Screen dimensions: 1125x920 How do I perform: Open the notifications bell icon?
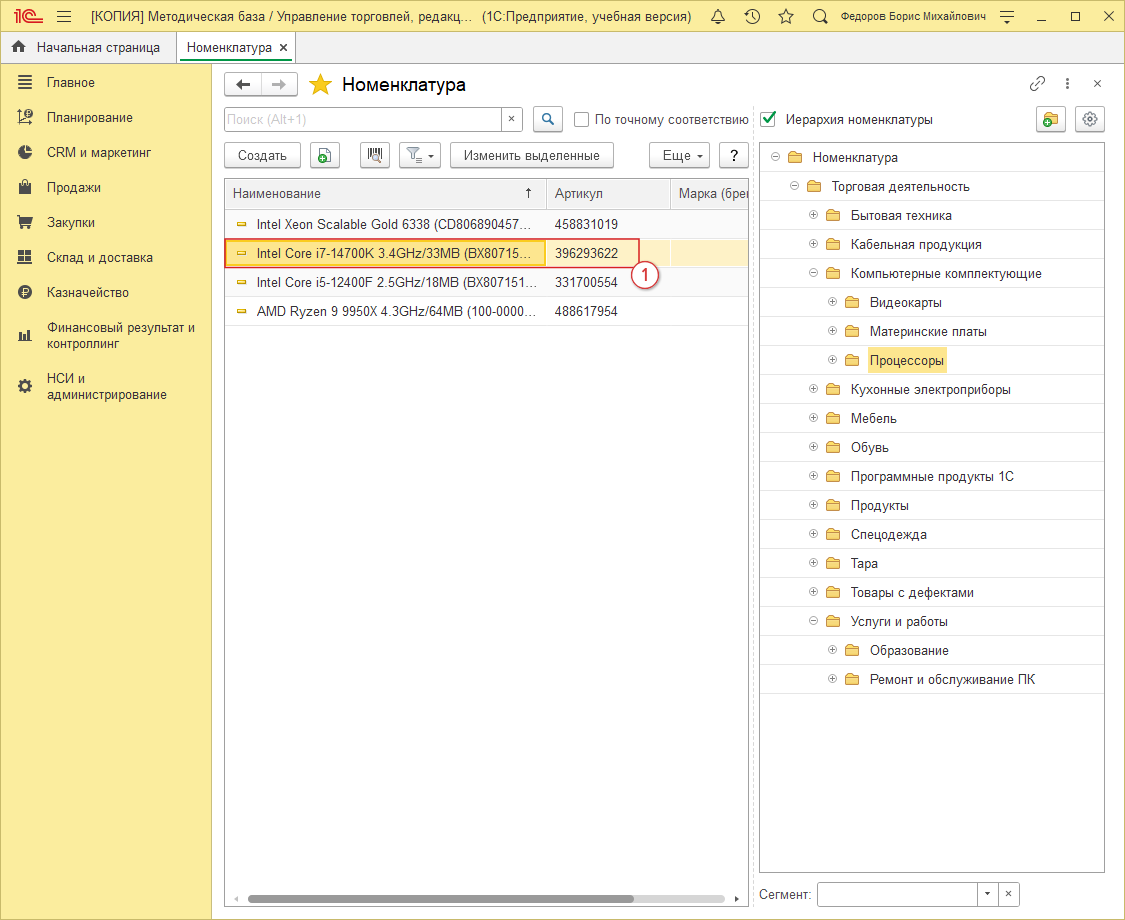click(x=718, y=17)
